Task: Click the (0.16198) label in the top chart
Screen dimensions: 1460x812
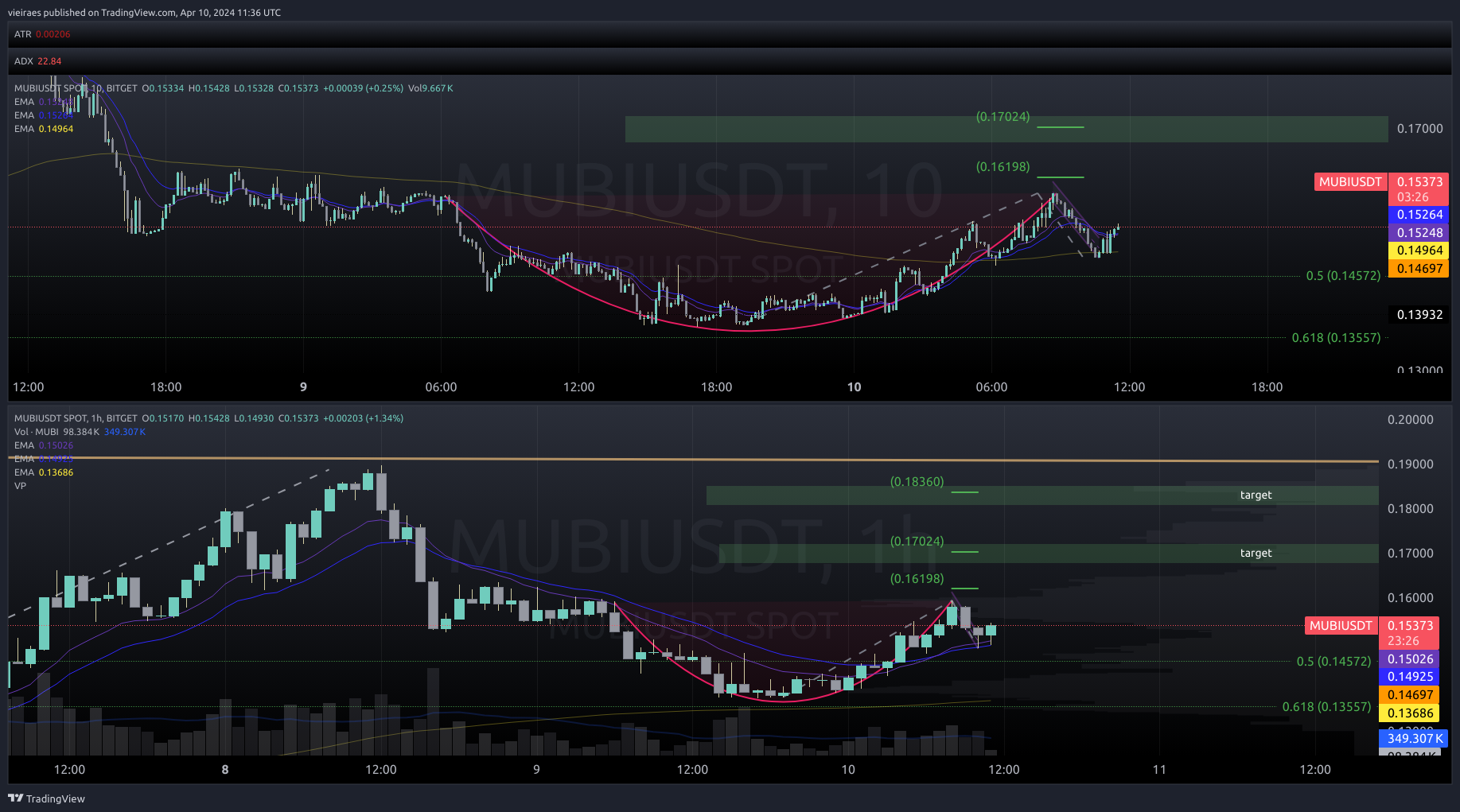Action: click(1003, 166)
